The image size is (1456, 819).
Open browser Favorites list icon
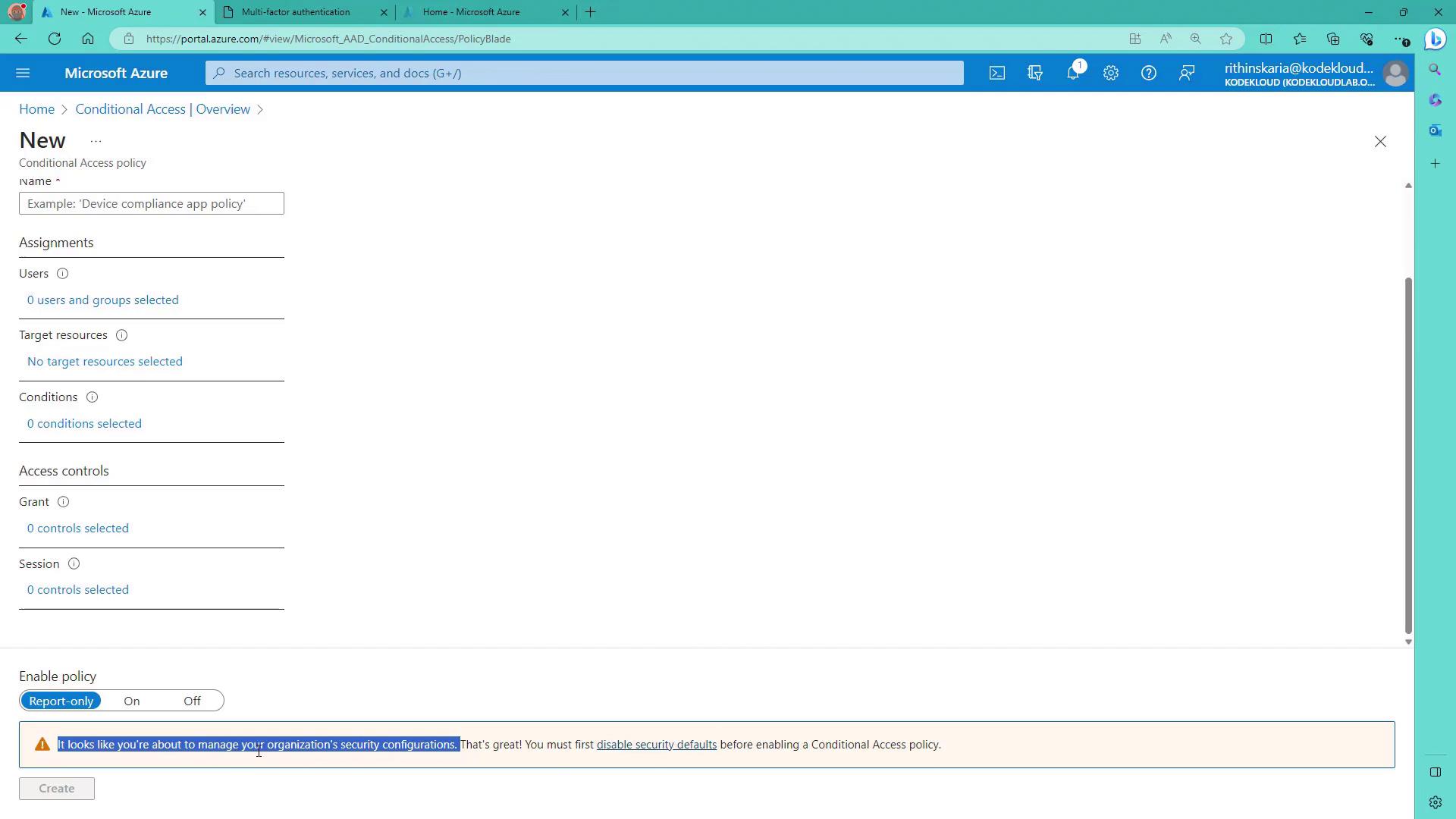(1300, 39)
